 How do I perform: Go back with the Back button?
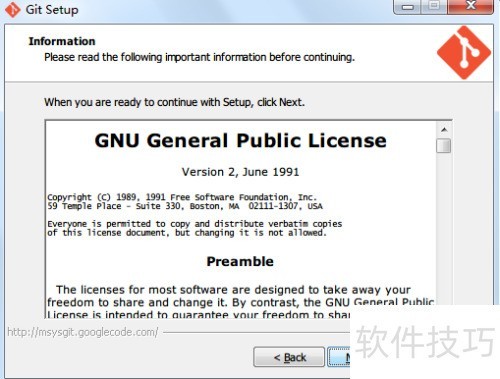(289, 357)
